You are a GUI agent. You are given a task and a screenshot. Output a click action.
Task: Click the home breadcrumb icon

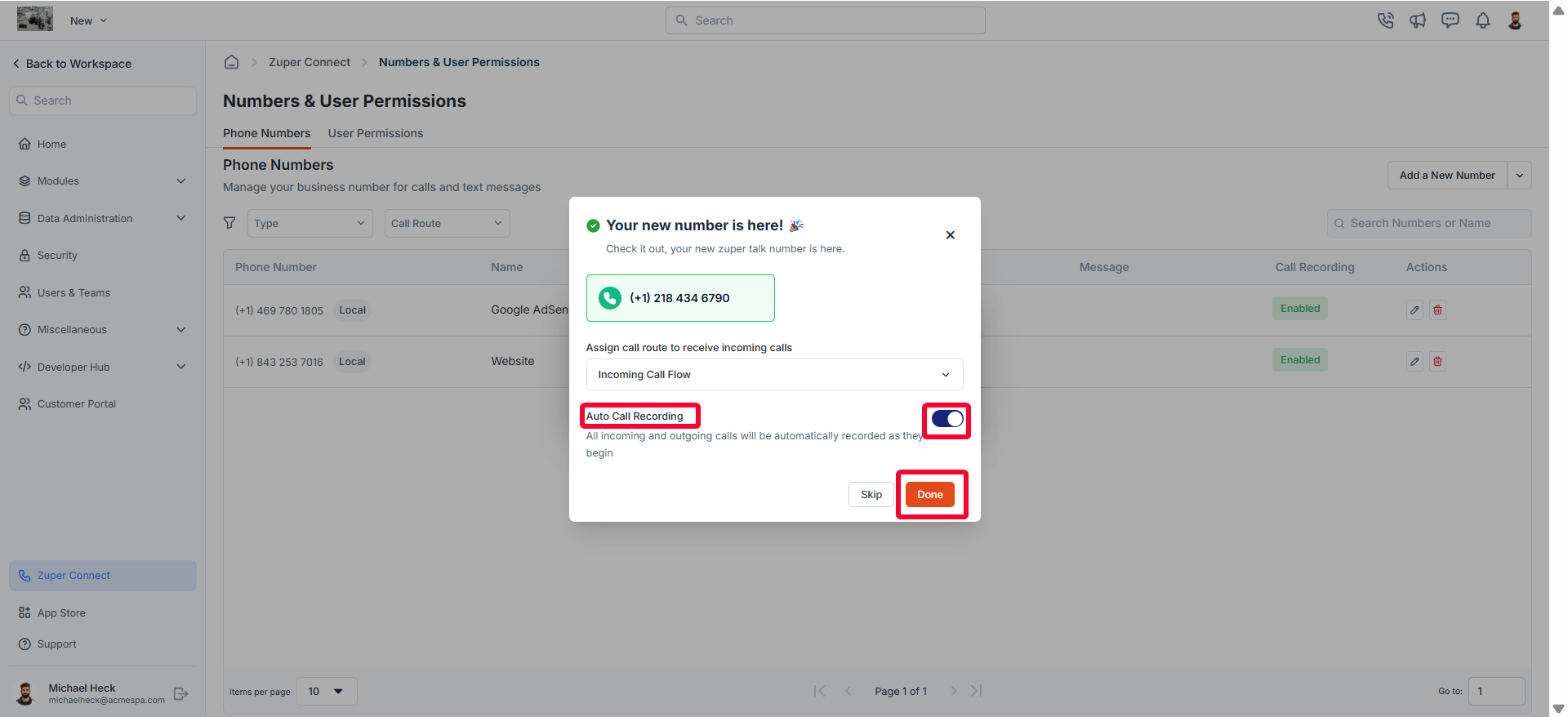coord(232,62)
